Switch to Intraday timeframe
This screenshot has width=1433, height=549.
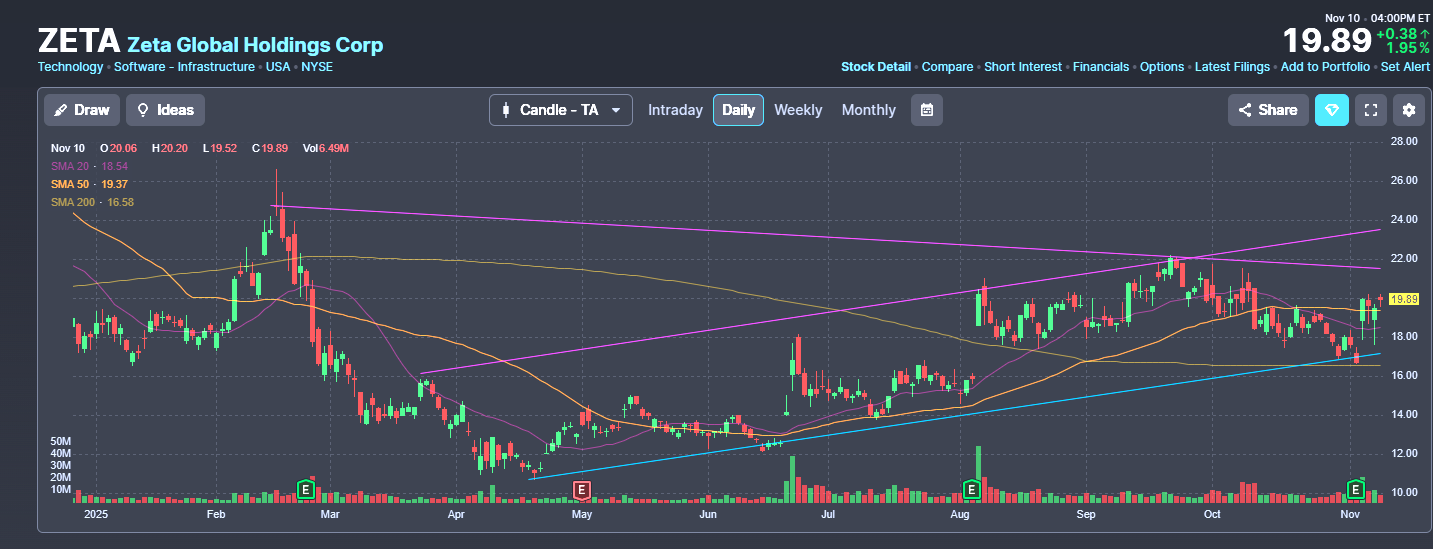pyautogui.click(x=675, y=110)
